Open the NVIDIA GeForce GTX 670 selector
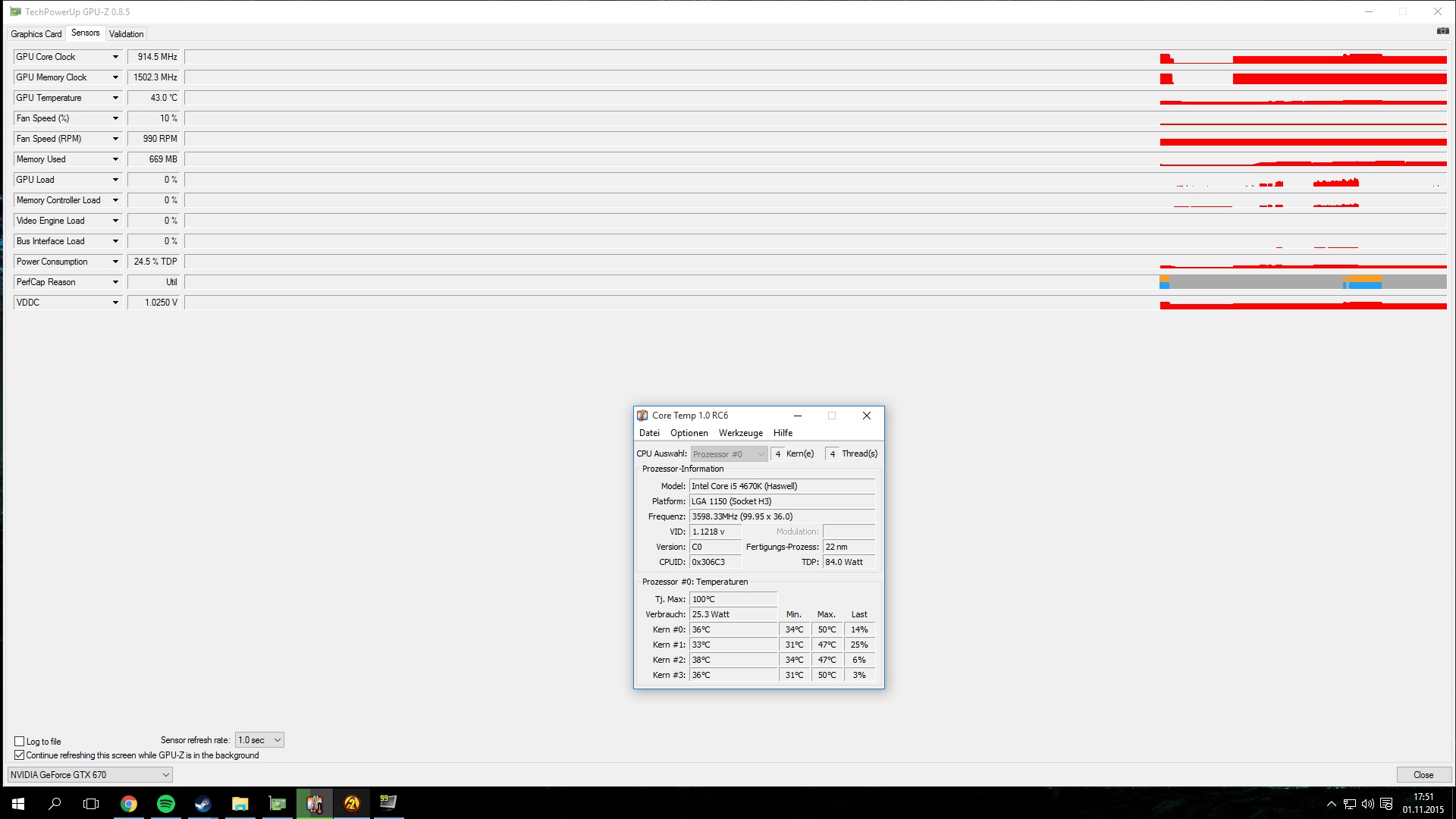The image size is (1456, 819). [89, 775]
